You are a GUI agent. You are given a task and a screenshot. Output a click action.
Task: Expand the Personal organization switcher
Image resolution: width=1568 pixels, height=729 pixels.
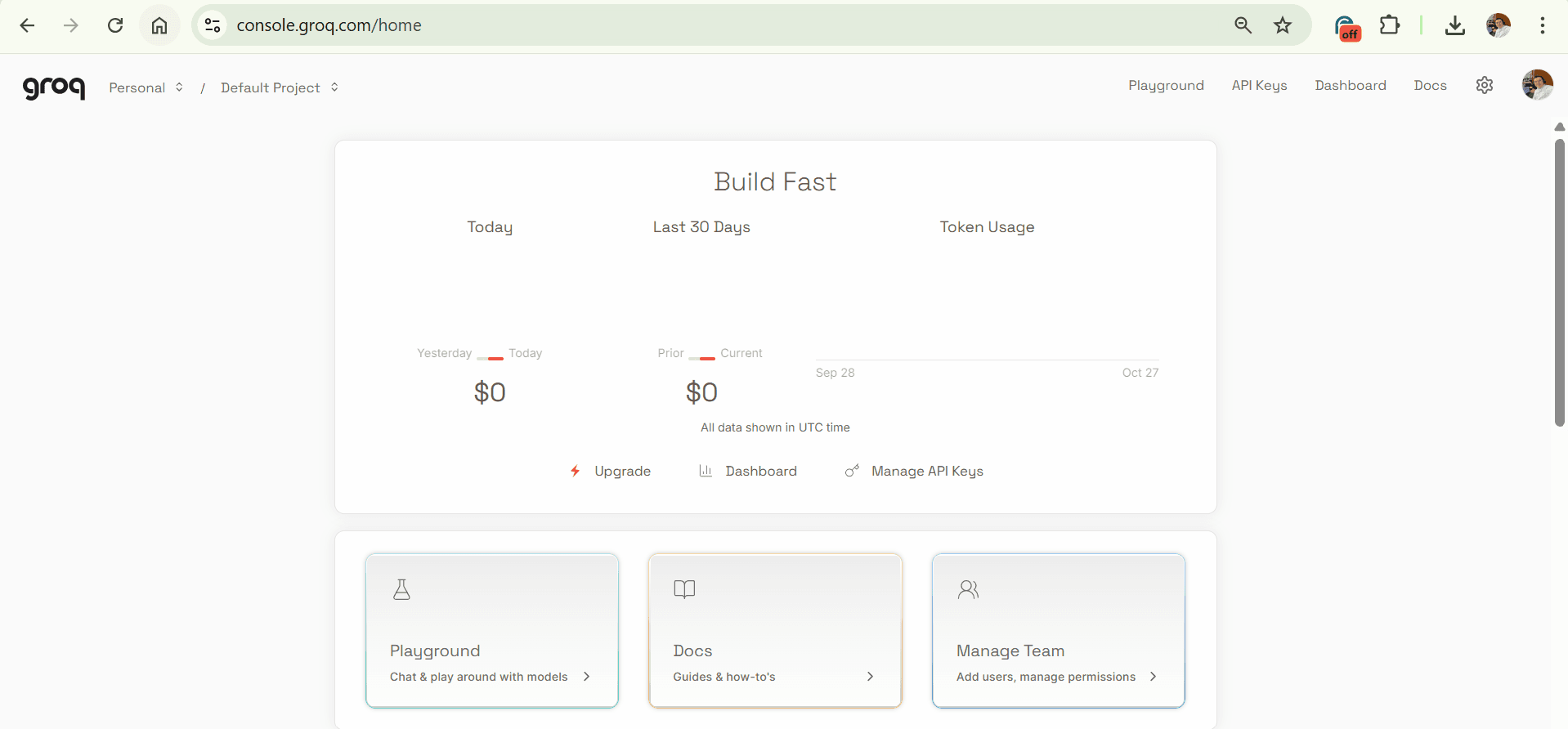pos(146,87)
